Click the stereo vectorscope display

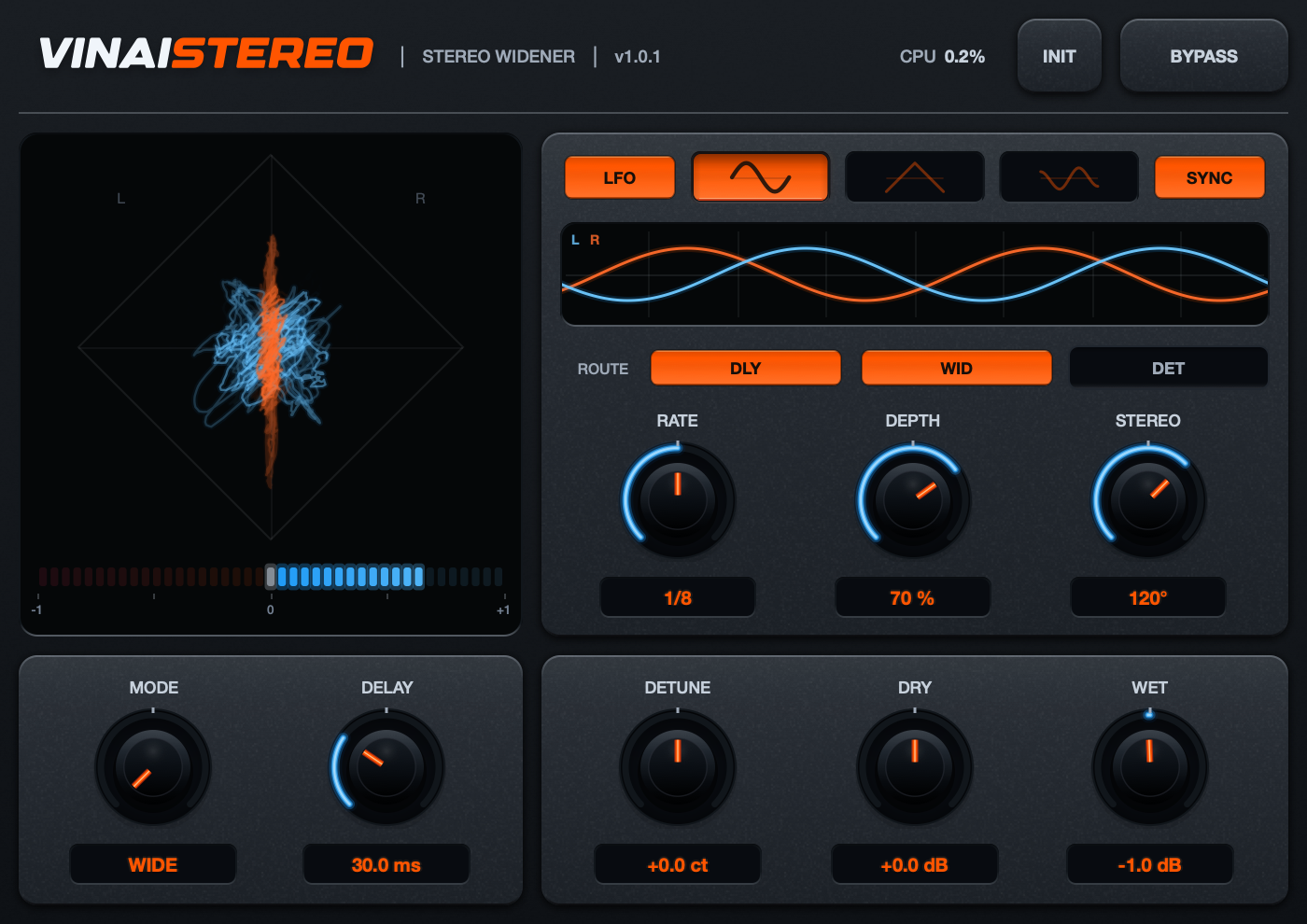(x=271, y=347)
